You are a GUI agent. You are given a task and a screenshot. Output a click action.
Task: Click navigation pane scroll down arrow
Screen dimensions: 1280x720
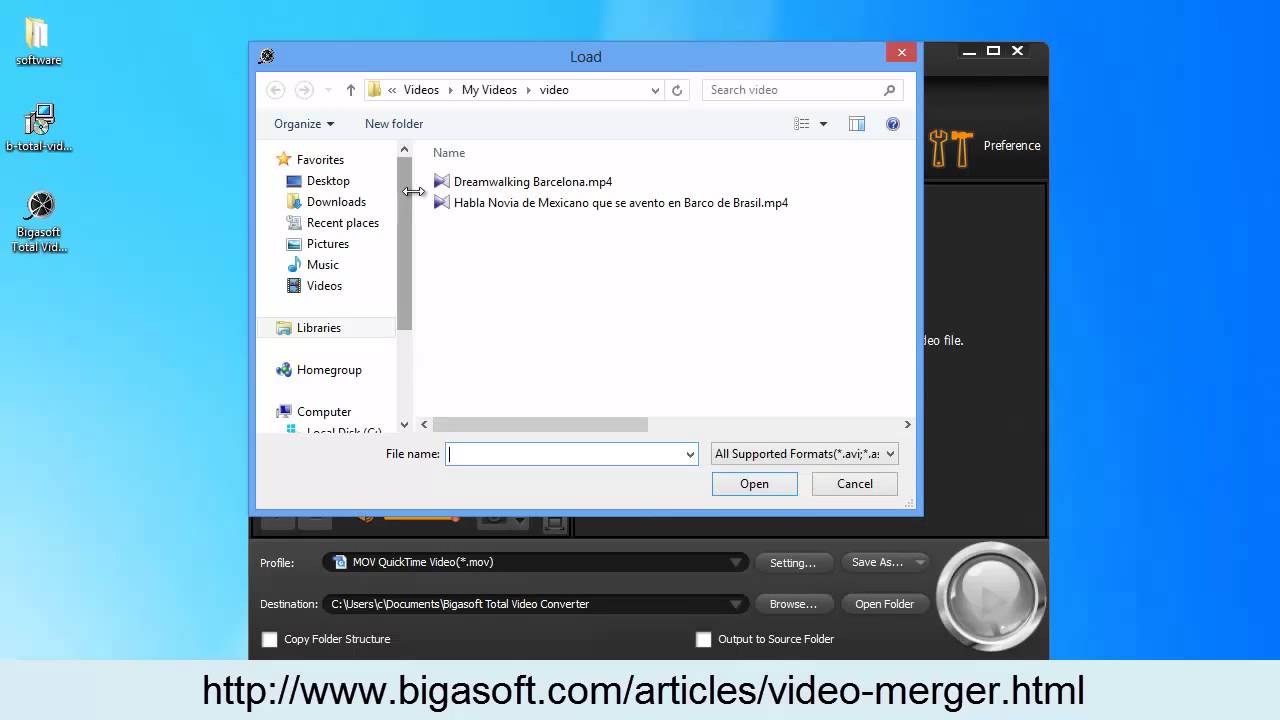405,425
